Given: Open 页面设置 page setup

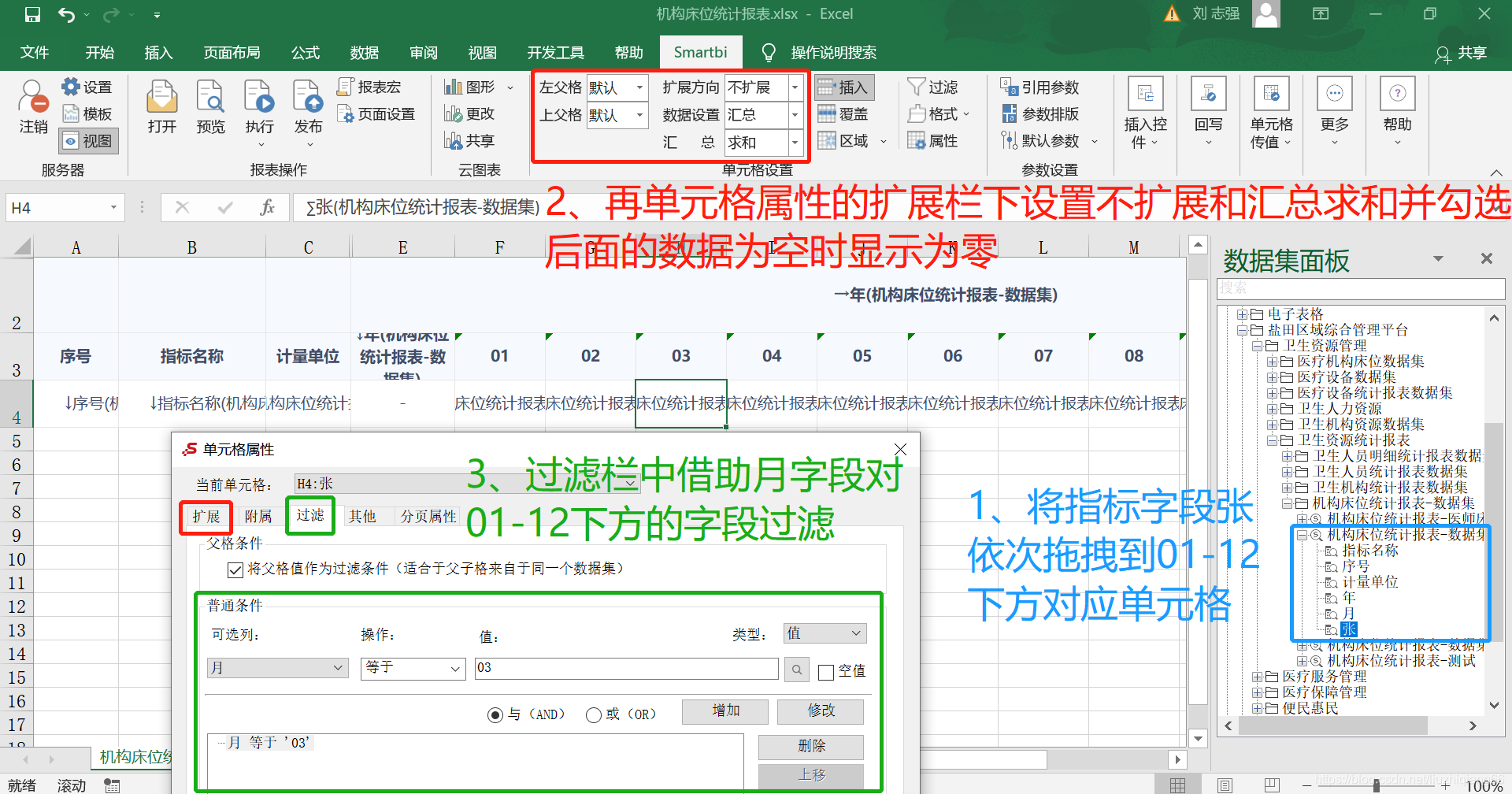Looking at the screenshot, I should click(x=376, y=114).
